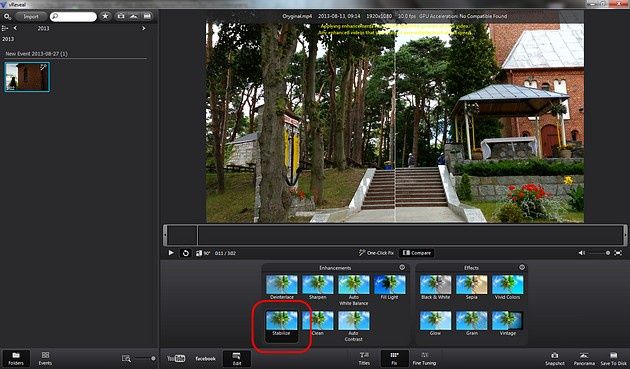The image size is (630, 369).
Task: Switch to the Events view
Action: tap(45, 359)
